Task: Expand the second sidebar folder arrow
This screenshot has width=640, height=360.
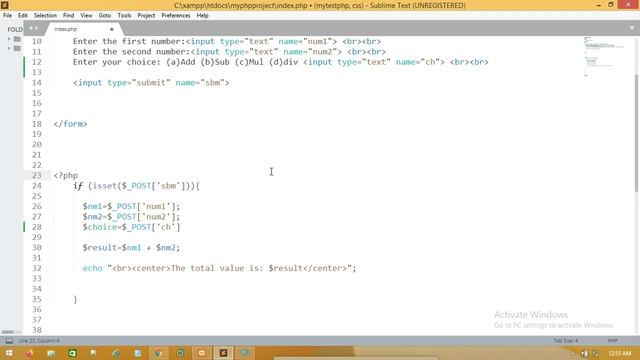Action: click(x=9, y=48)
